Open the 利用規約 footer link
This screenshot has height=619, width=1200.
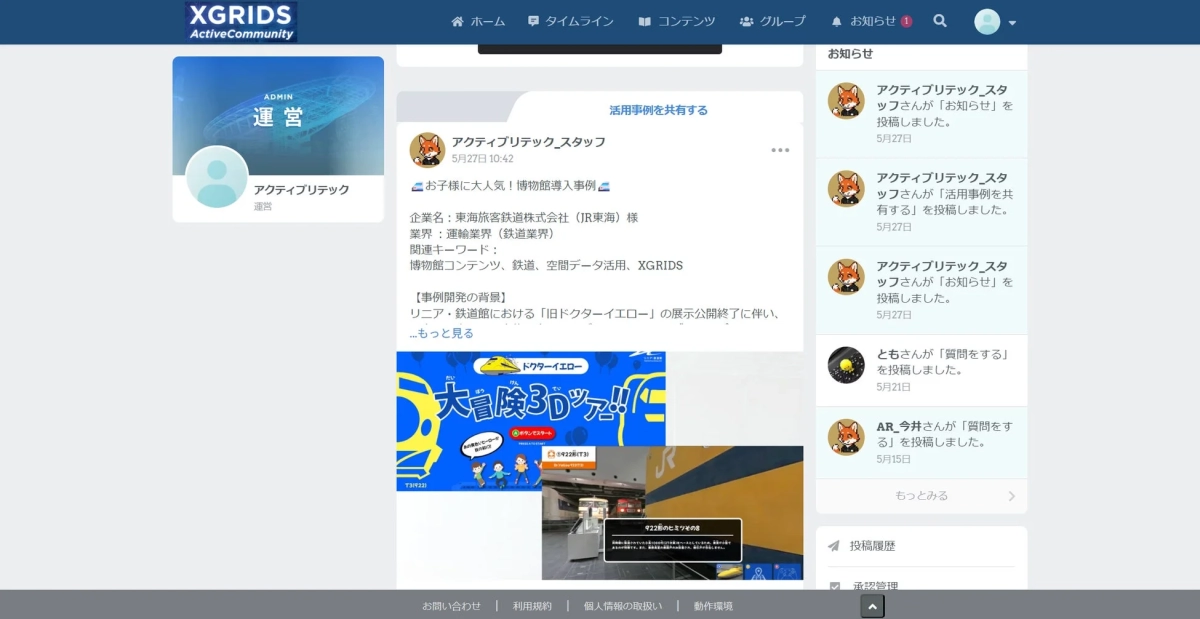coord(532,606)
